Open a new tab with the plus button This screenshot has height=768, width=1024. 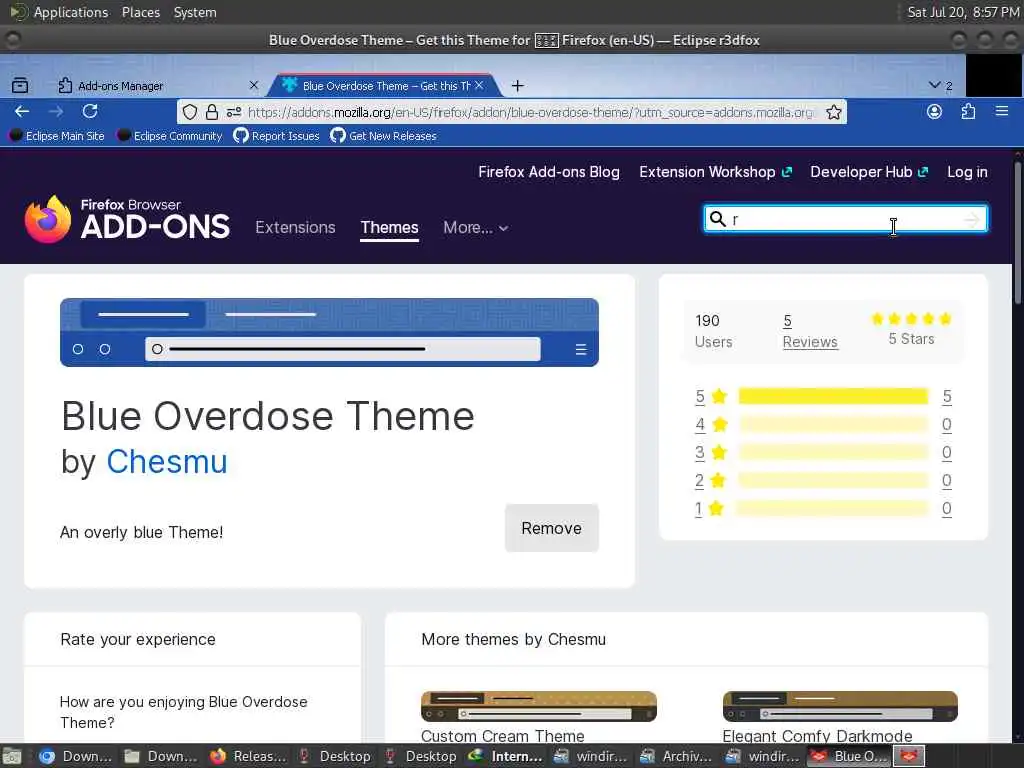517,86
